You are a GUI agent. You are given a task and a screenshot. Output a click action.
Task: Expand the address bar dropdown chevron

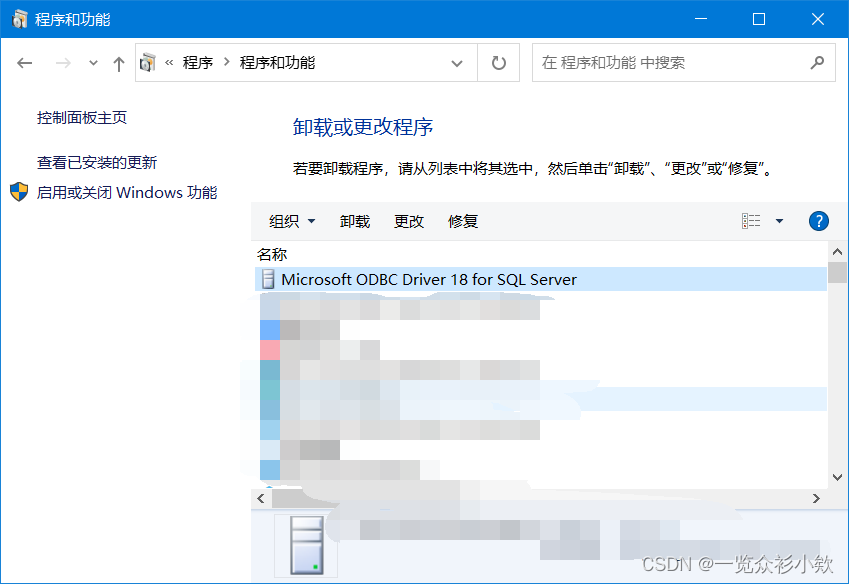458,62
